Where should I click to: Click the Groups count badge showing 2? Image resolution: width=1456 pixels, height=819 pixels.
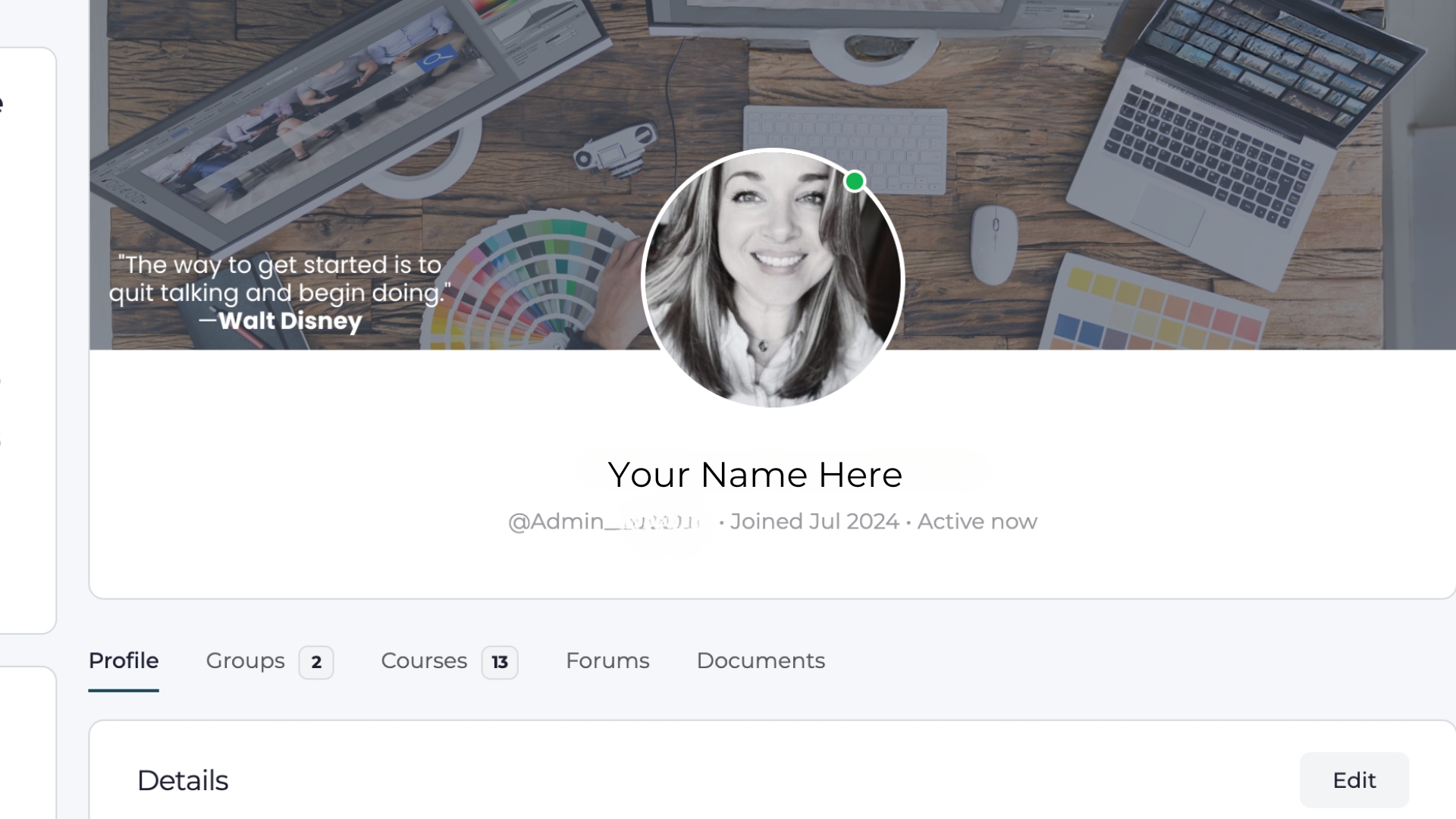point(316,662)
